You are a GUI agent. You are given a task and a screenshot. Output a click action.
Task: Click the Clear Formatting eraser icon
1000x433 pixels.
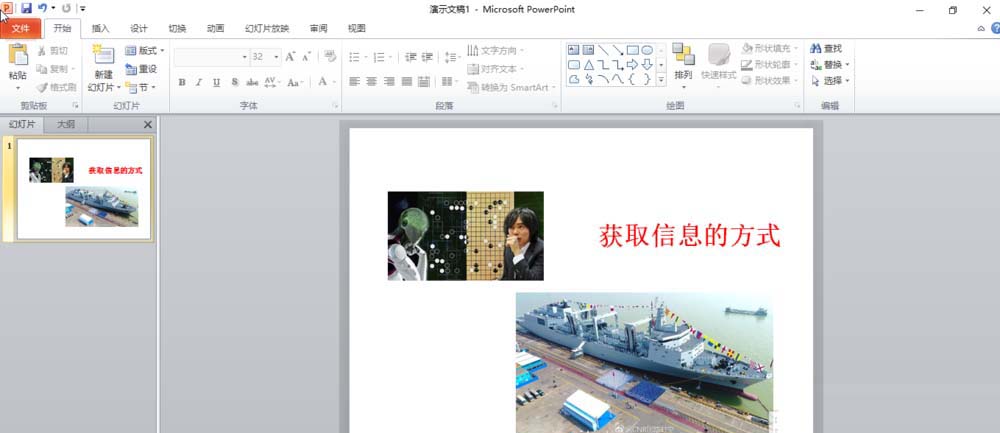(330, 56)
